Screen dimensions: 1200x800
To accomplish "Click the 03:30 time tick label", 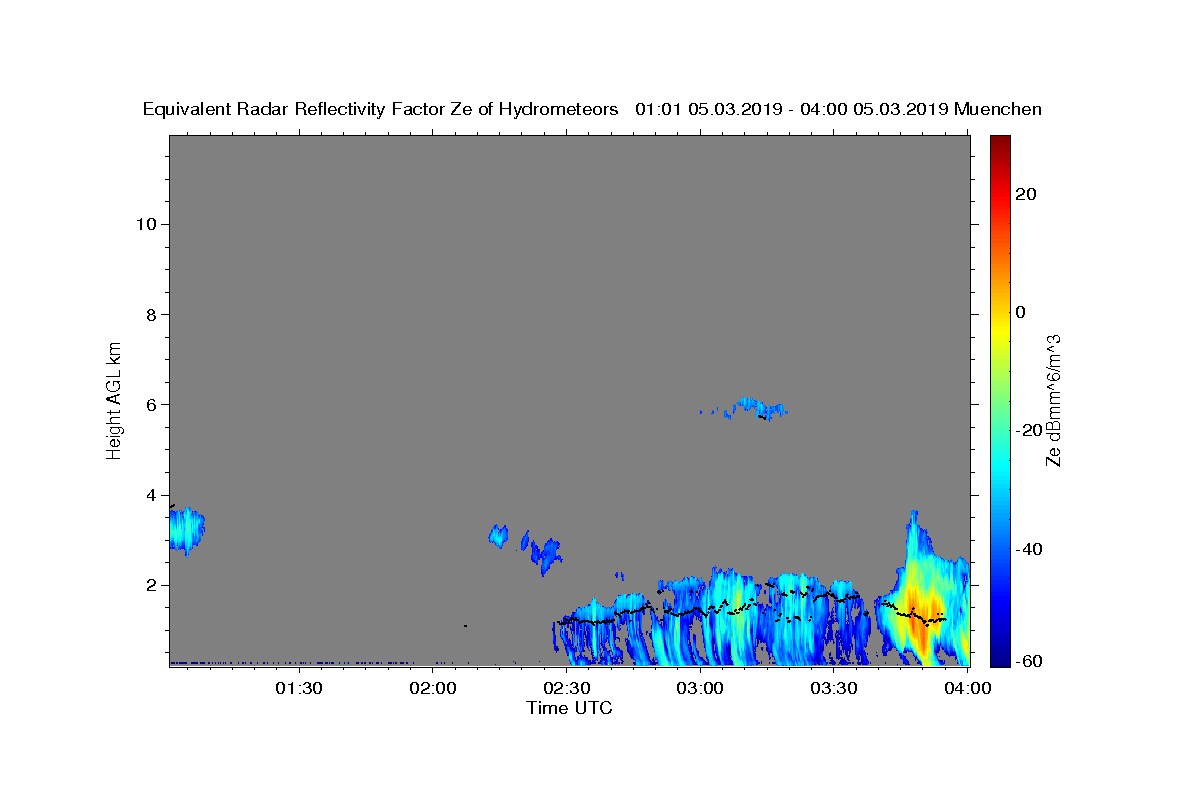I will click(x=834, y=688).
